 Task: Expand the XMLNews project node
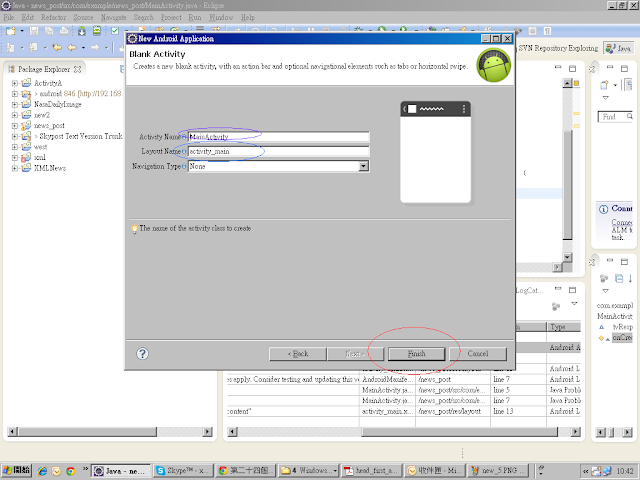pyautogui.click(x=15, y=168)
